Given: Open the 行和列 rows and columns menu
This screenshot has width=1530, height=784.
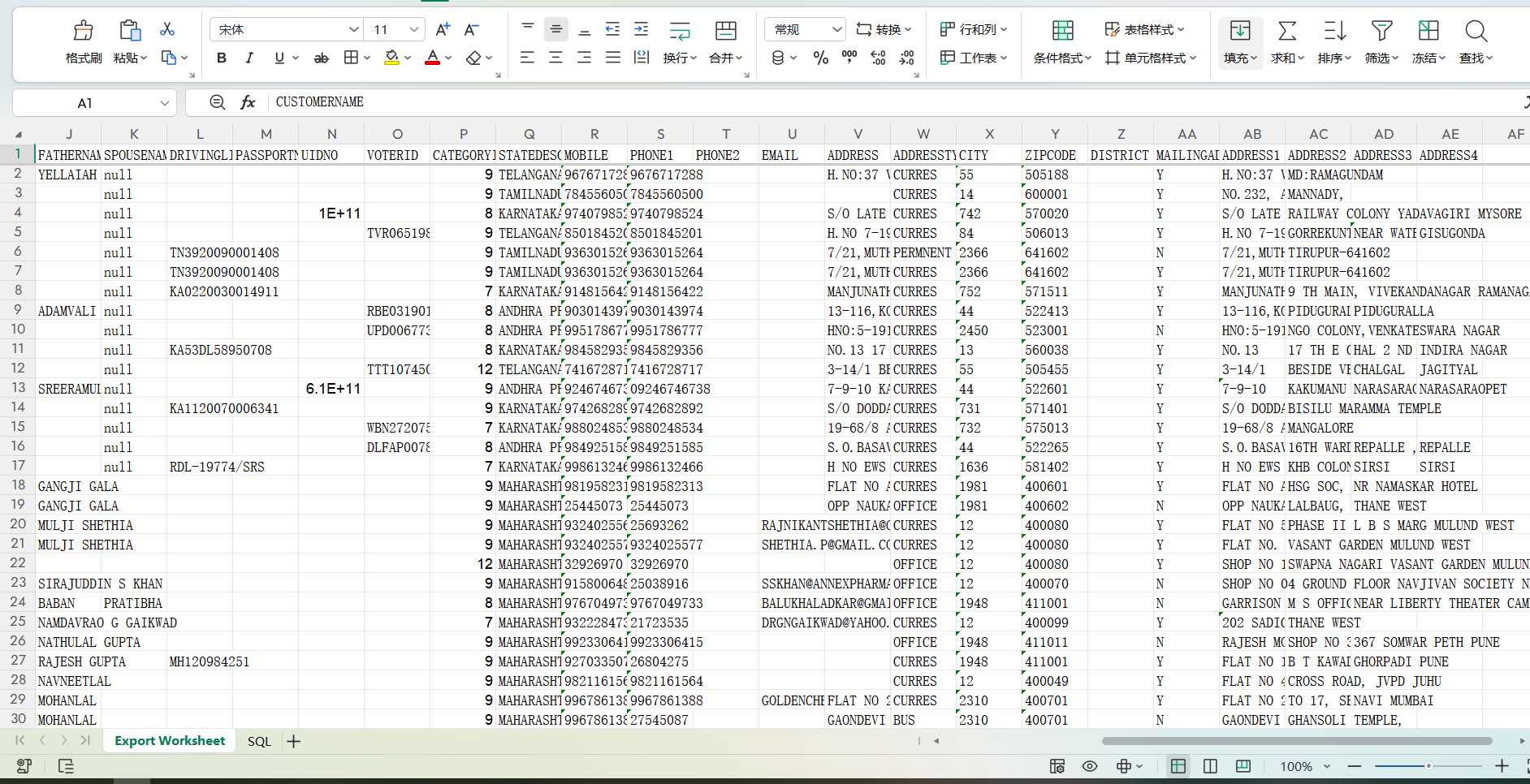Looking at the screenshot, I should click(x=974, y=30).
